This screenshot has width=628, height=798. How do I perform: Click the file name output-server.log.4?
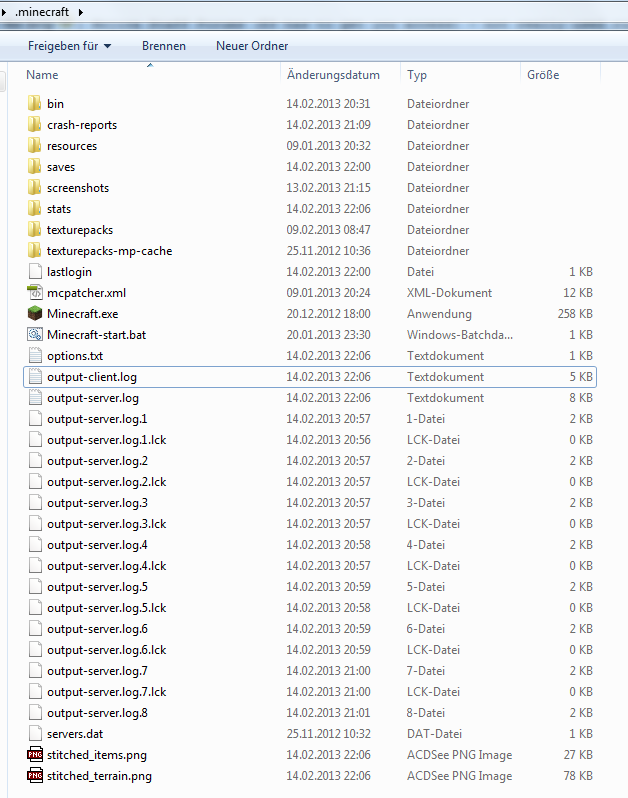[x=97, y=545]
